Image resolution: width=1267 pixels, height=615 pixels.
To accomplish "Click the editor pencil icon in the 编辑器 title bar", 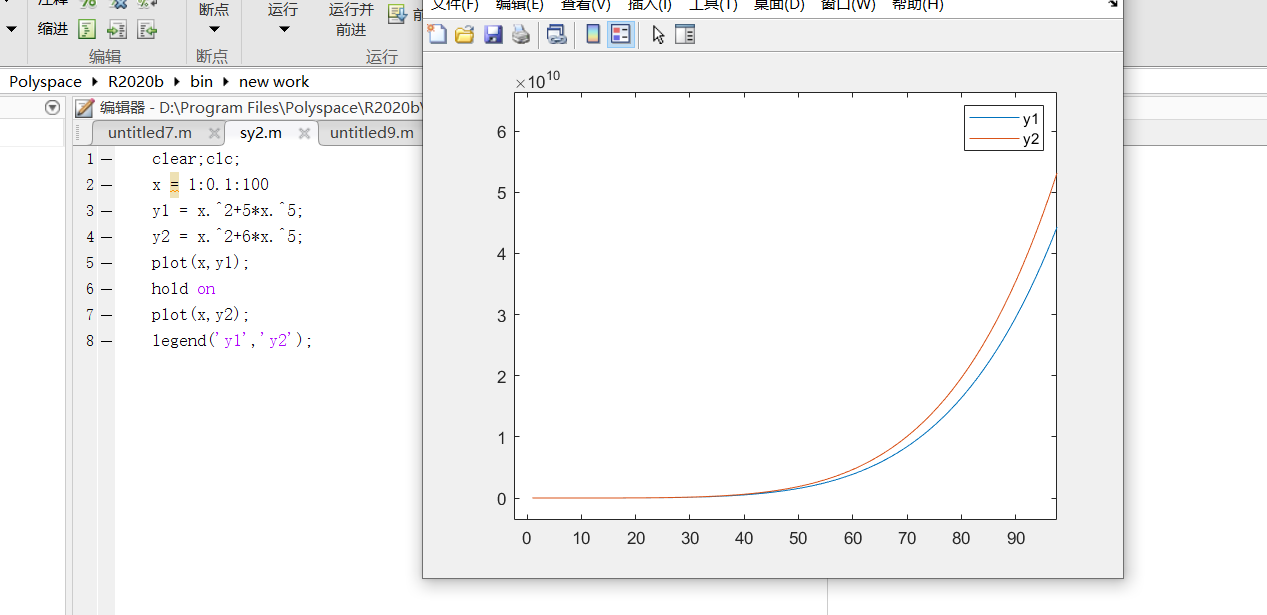I will 85,108.
